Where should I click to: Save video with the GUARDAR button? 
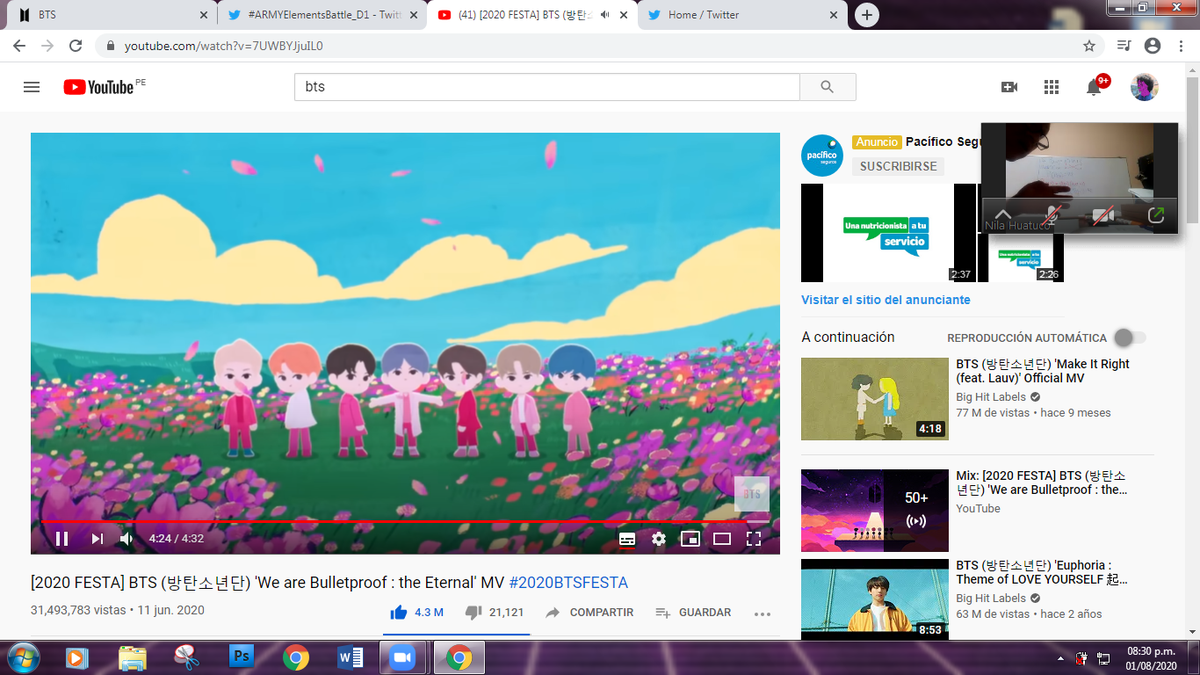tap(692, 612)
